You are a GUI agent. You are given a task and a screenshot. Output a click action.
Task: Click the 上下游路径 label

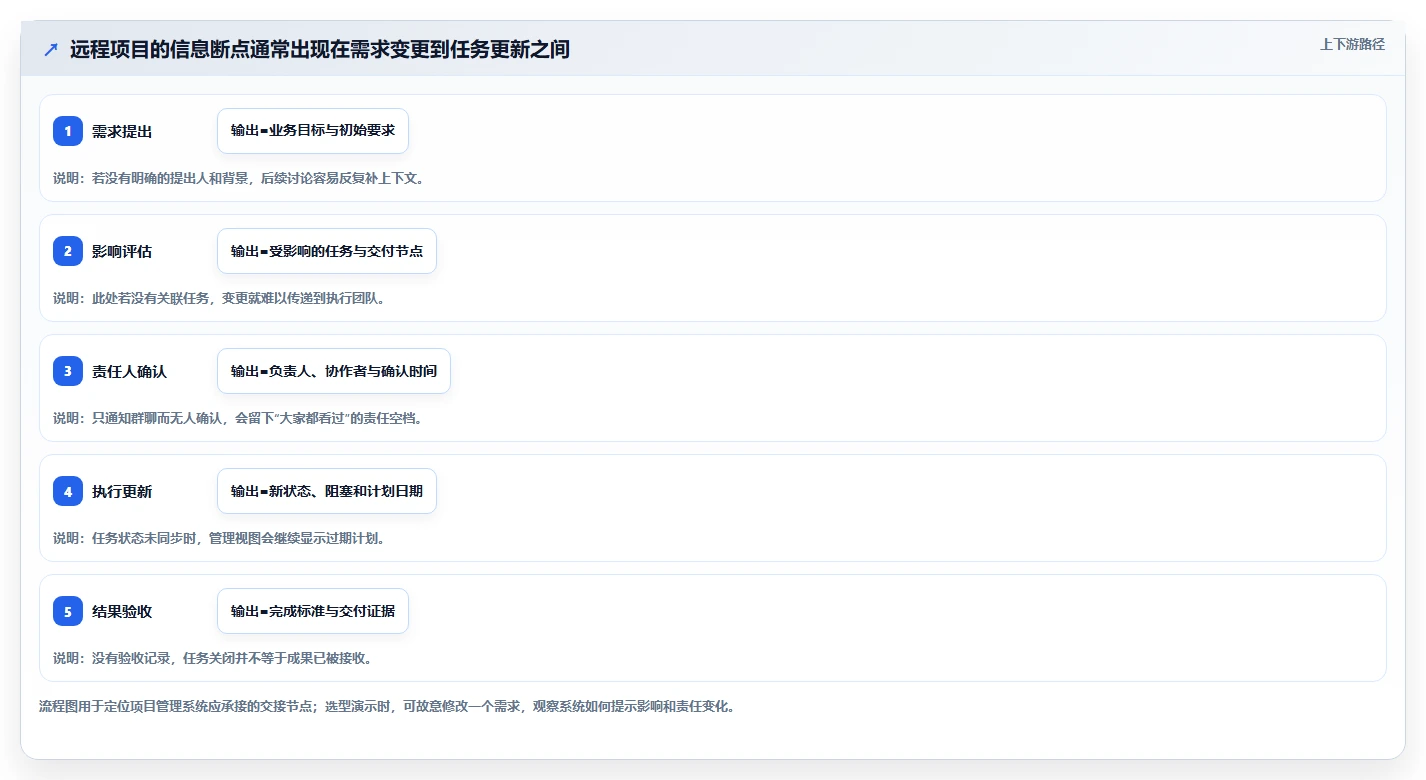click(1352, 44)
